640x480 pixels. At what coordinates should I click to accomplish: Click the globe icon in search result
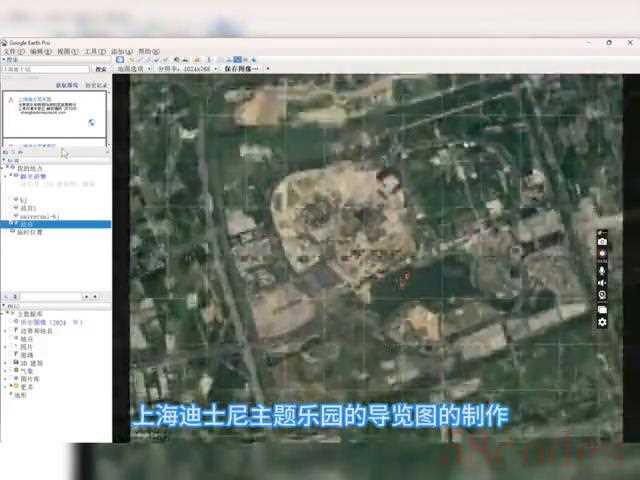[x=92, y=122]
